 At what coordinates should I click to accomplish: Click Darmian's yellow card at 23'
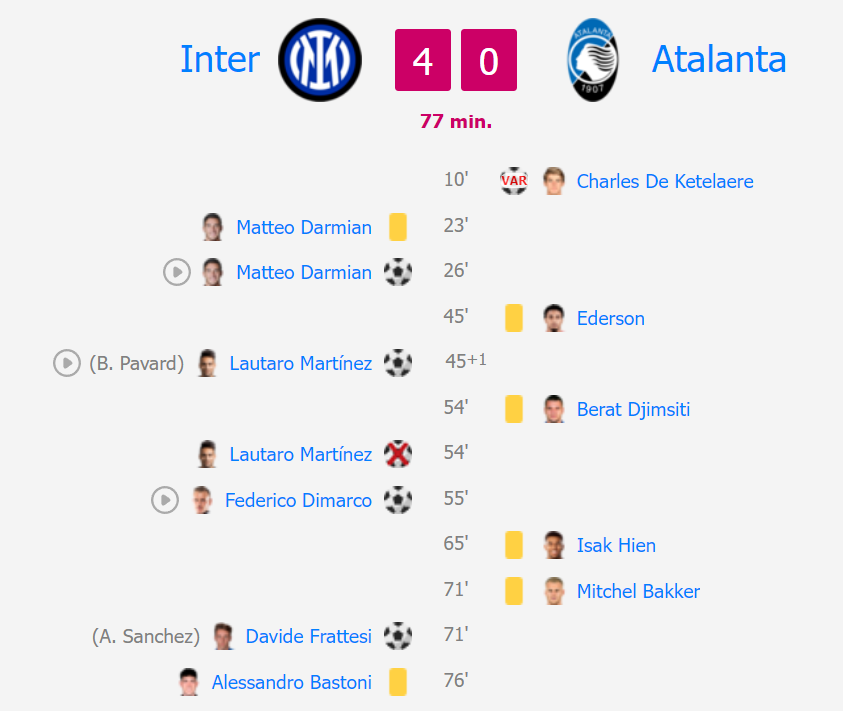(x=398, y=226)
